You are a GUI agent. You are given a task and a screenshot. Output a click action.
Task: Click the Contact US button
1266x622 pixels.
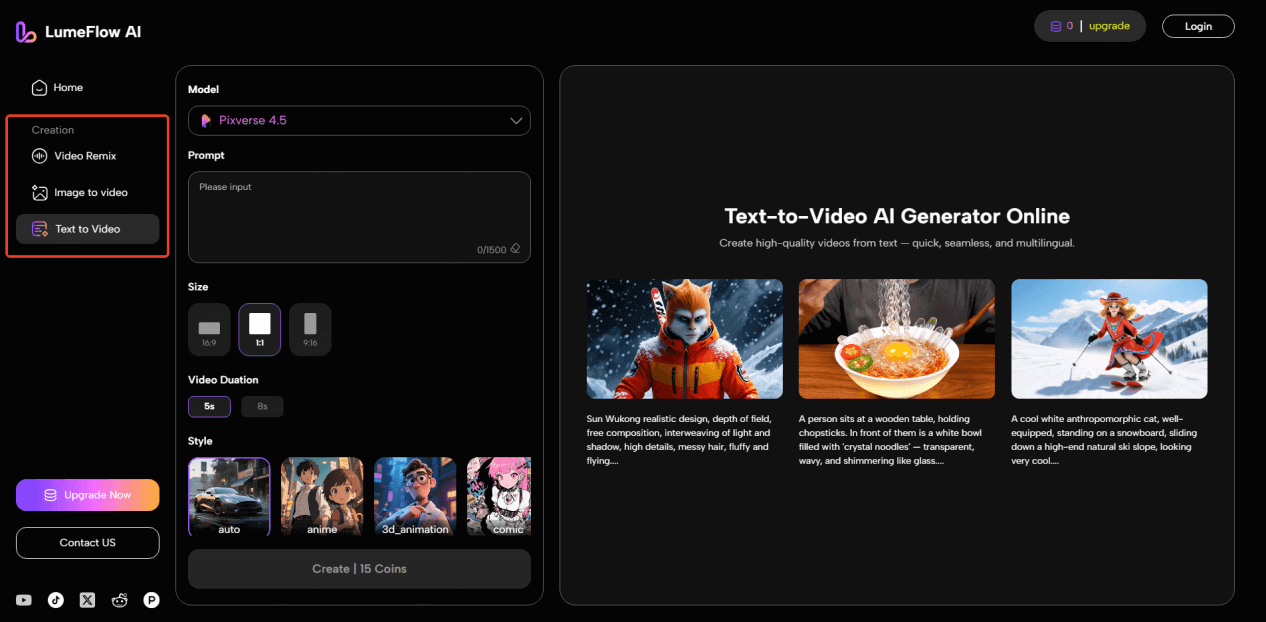[x=87, y=543]
